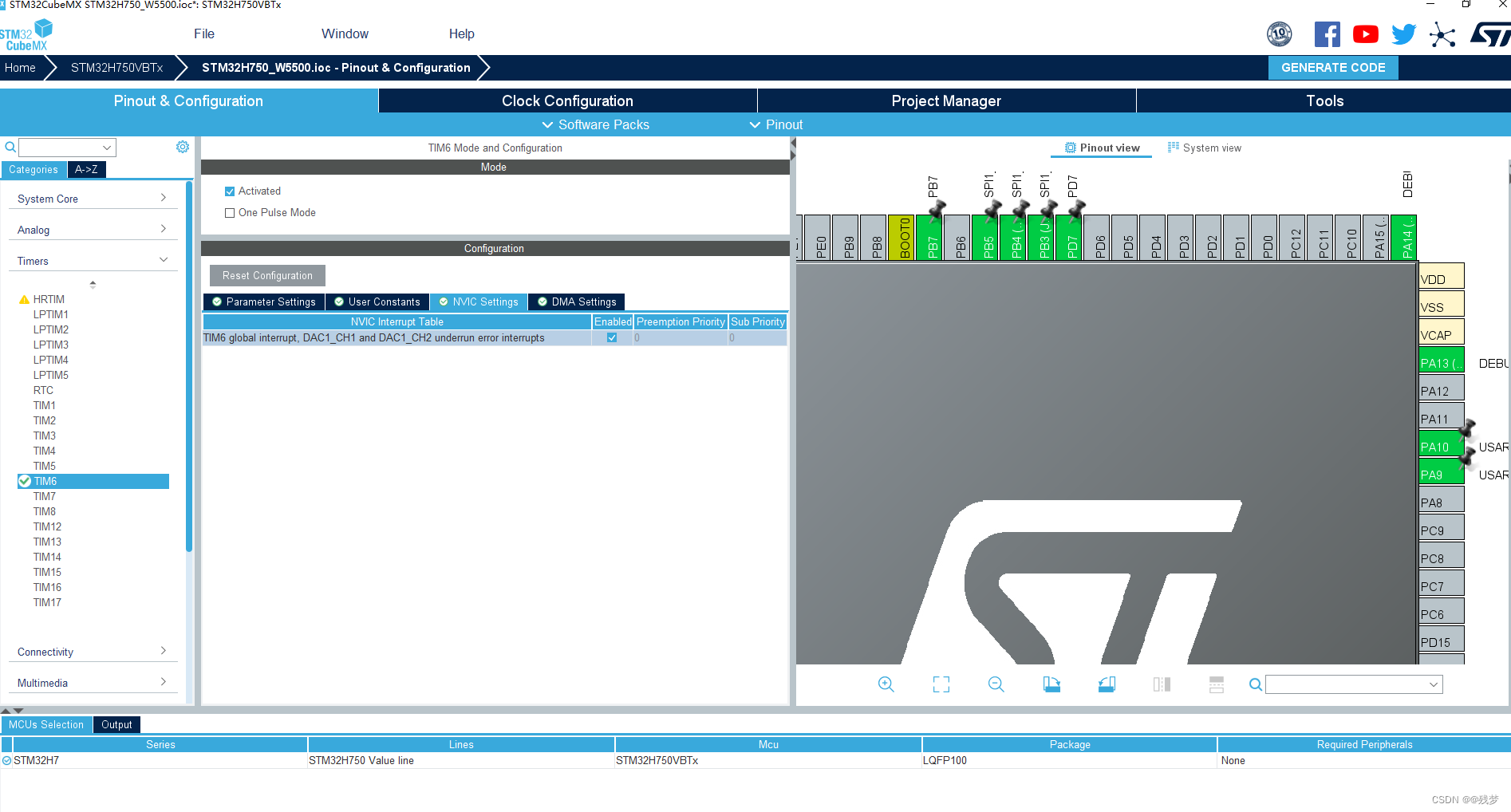Click the ST logo icon
This screenshot has width=1511, height=812.
tap(1490, 34)
